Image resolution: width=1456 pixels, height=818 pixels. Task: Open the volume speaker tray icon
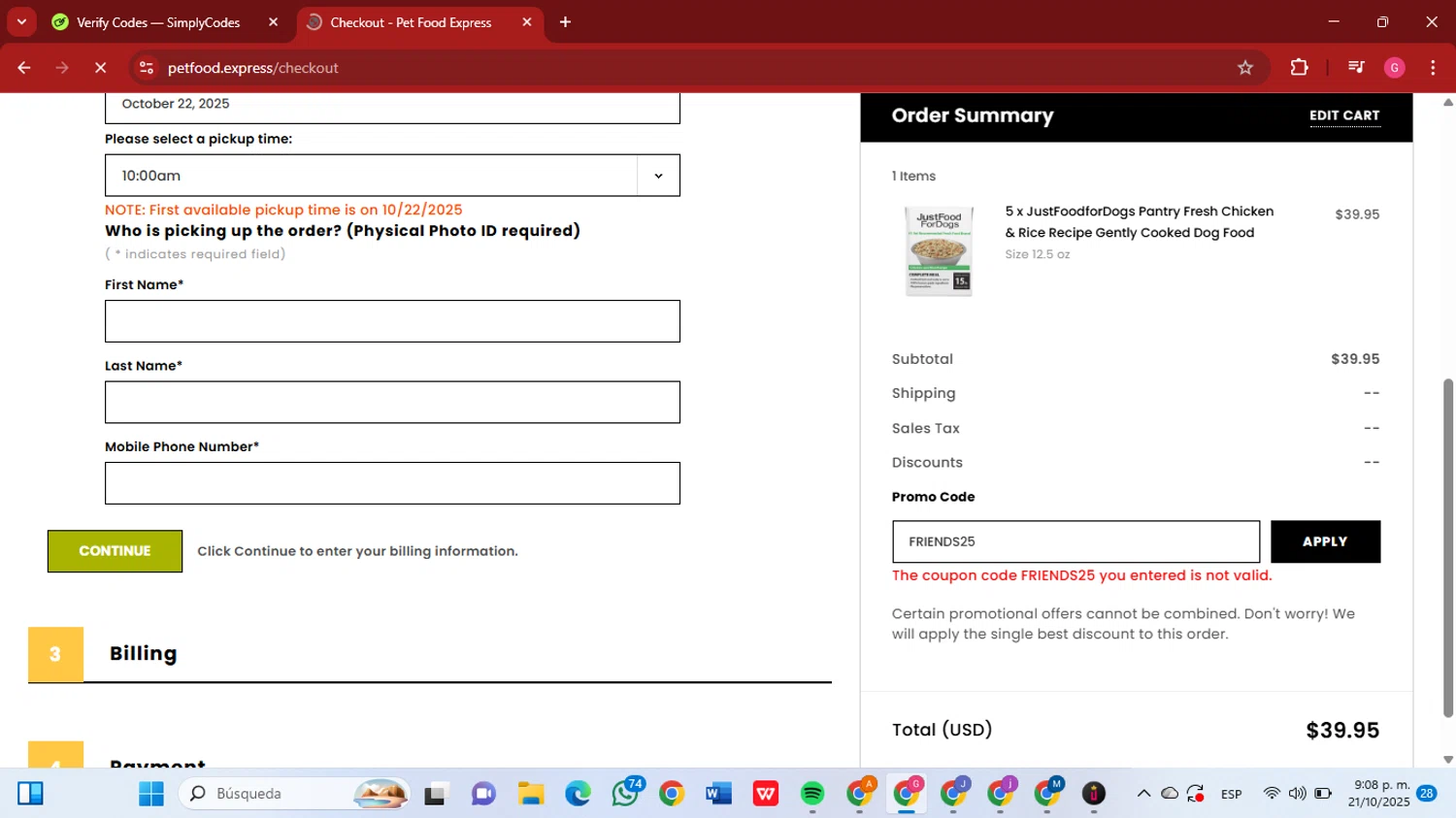tap(1298, 794)
